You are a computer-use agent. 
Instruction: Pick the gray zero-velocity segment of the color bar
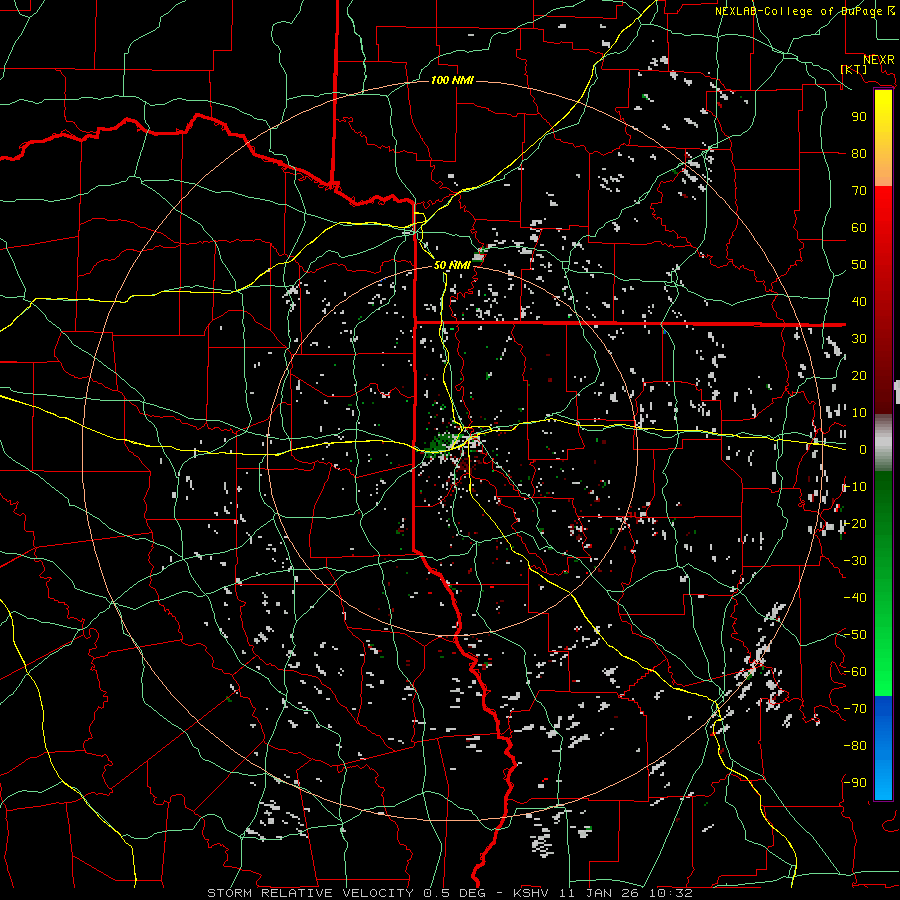(x=883, y=443)
